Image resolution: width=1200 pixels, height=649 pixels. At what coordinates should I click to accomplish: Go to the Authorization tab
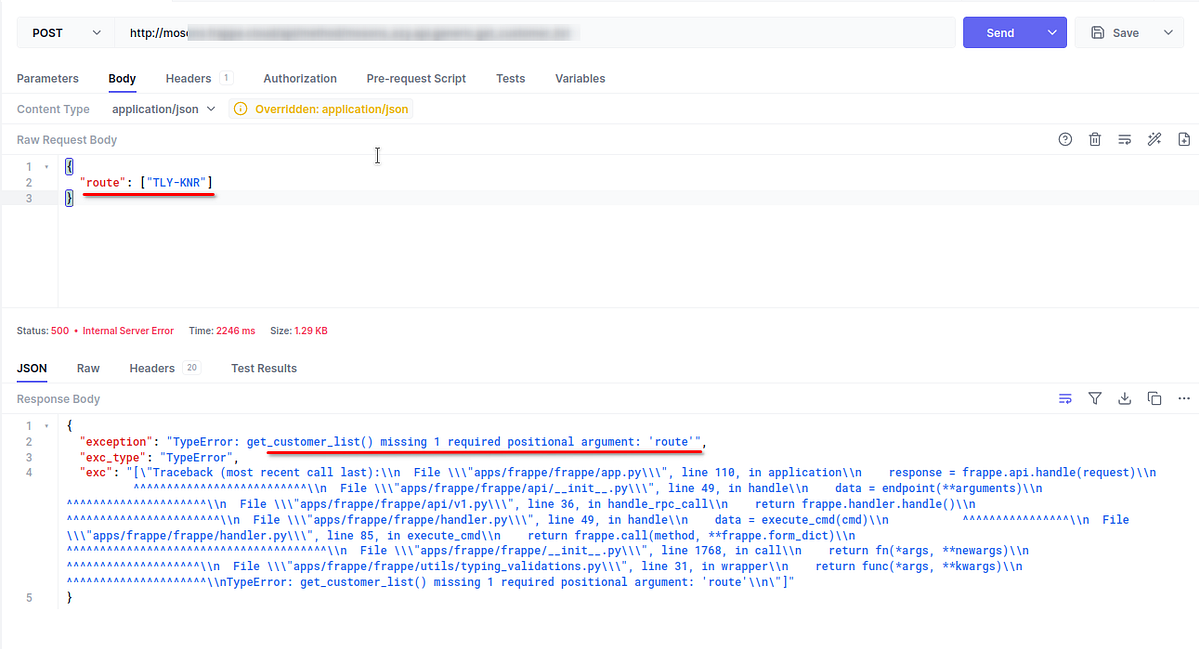click(x=300, y=78)
